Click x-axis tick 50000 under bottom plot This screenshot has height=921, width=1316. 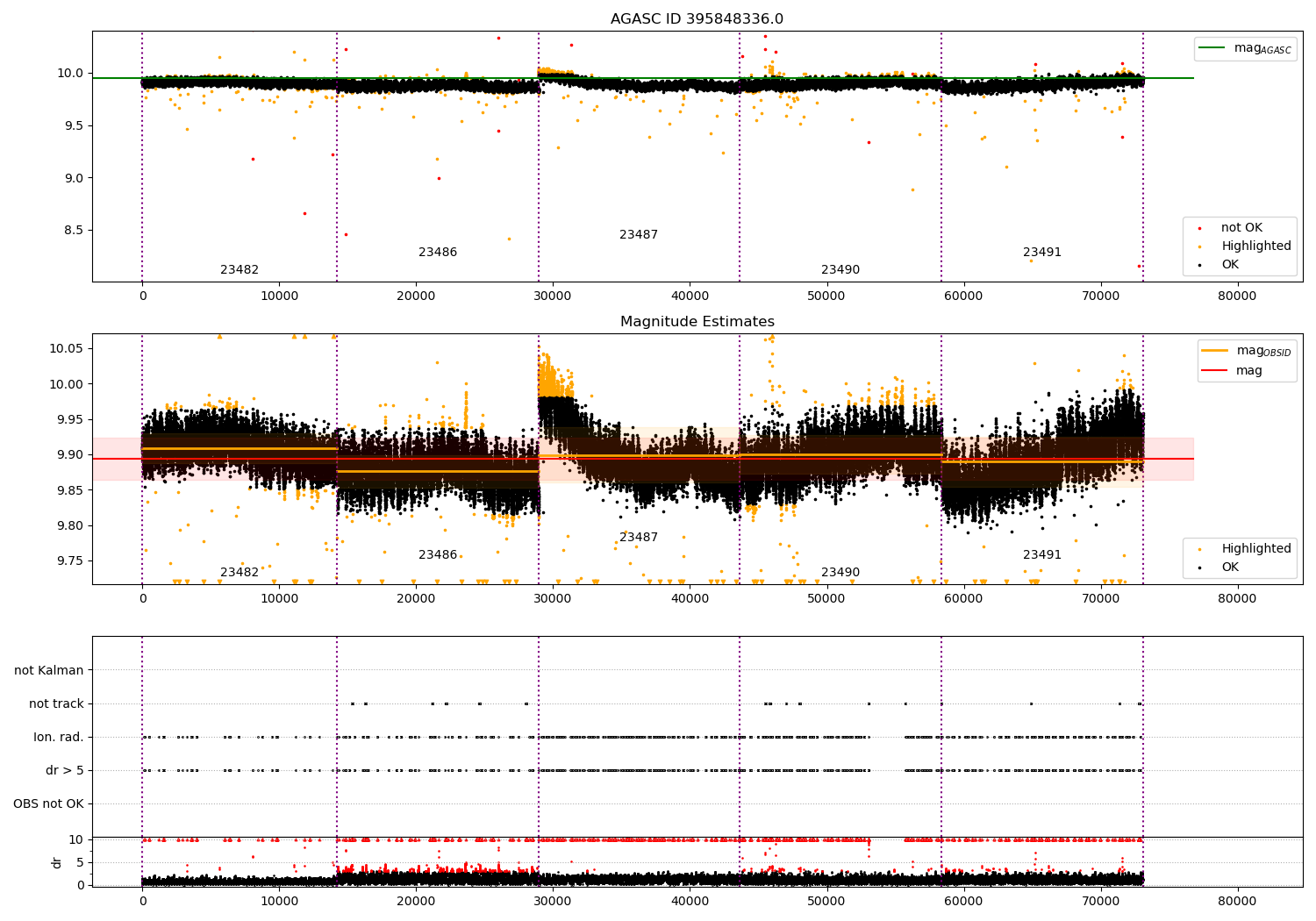826,900
